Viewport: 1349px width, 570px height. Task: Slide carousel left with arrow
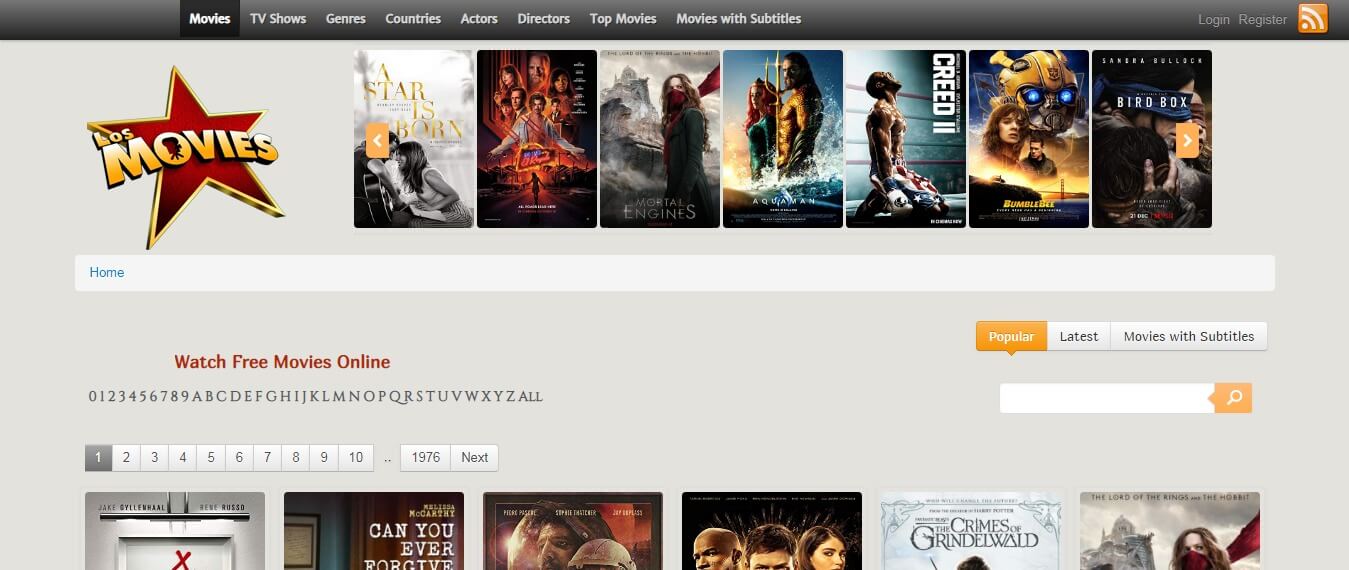pyautogui.click(x=377, y=140)
